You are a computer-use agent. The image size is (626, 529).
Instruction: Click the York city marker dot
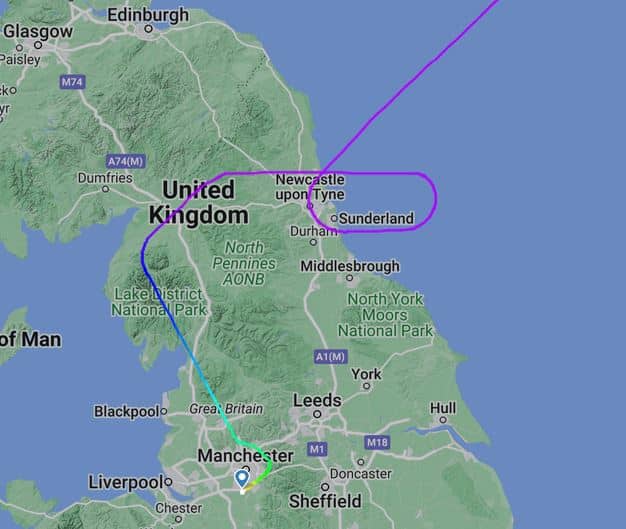(366, 386)
